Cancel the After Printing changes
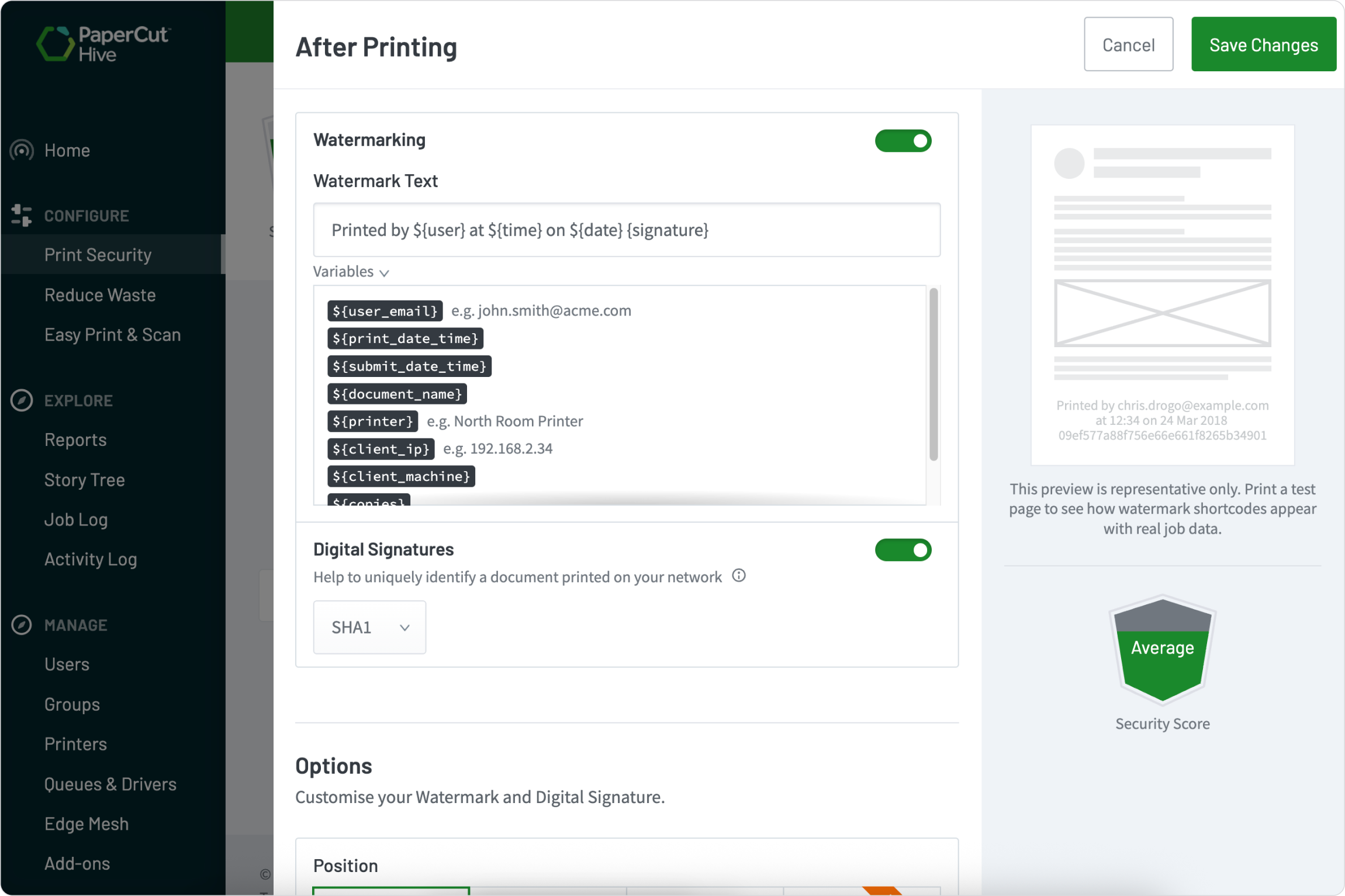The width and height of the screenshot is (1345, 896). click(x=1128, y=44)
